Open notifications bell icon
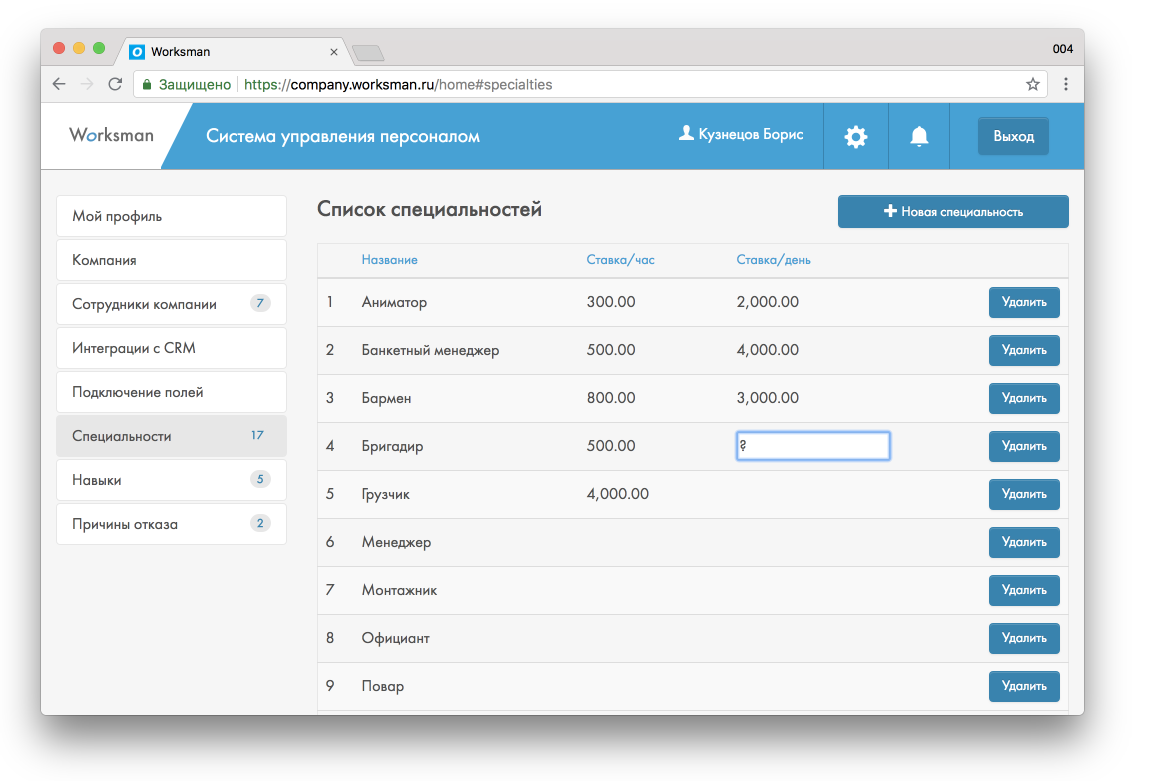The height and width of the screenshot is (781, 1150). pos(918,136)
